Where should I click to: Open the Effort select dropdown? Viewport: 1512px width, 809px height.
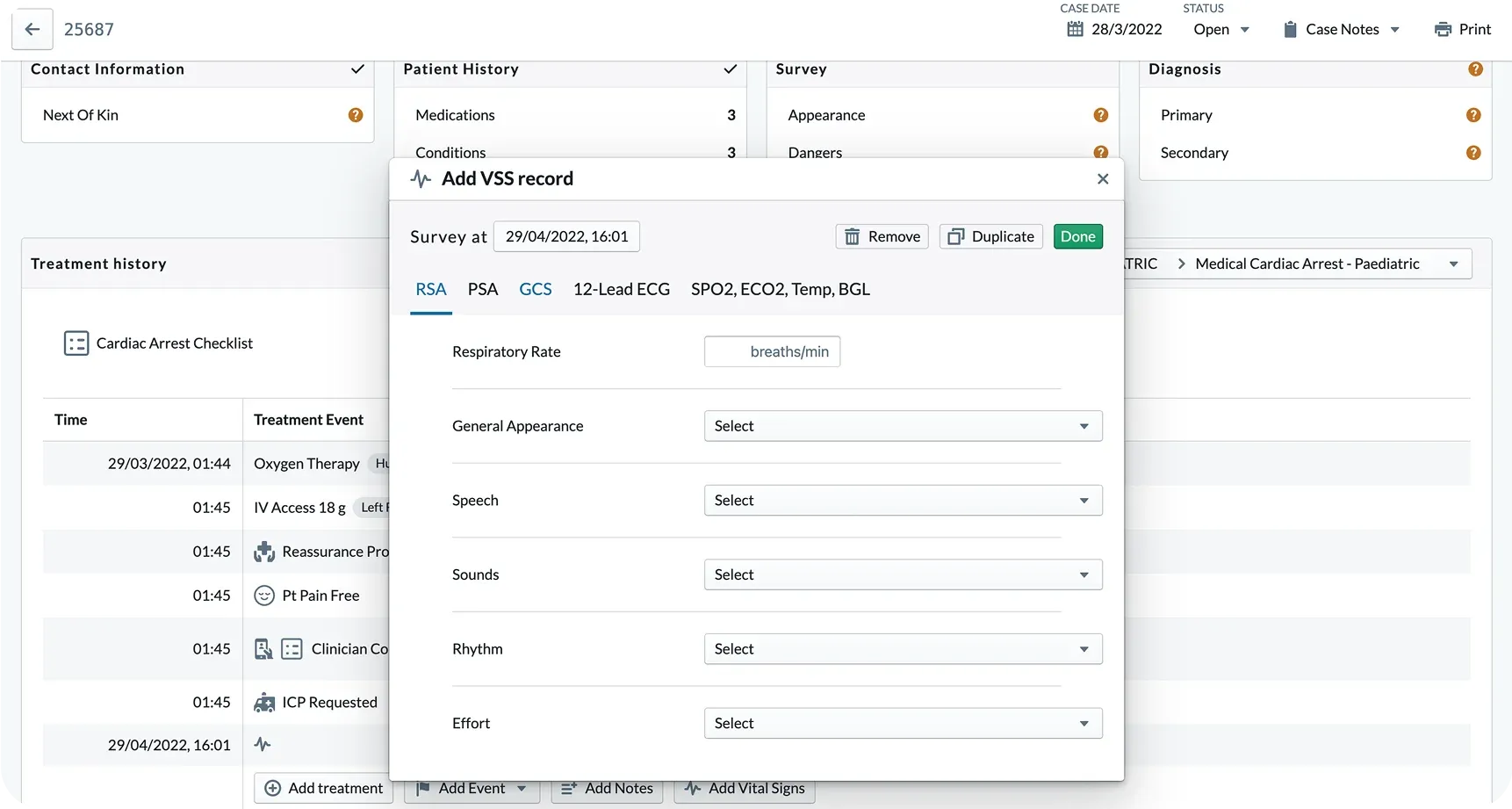coord(903,724)
